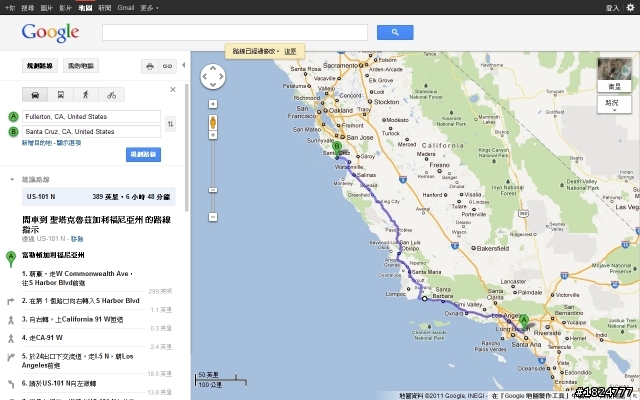Click the Videos item in top bar

(x=65, y=7)
